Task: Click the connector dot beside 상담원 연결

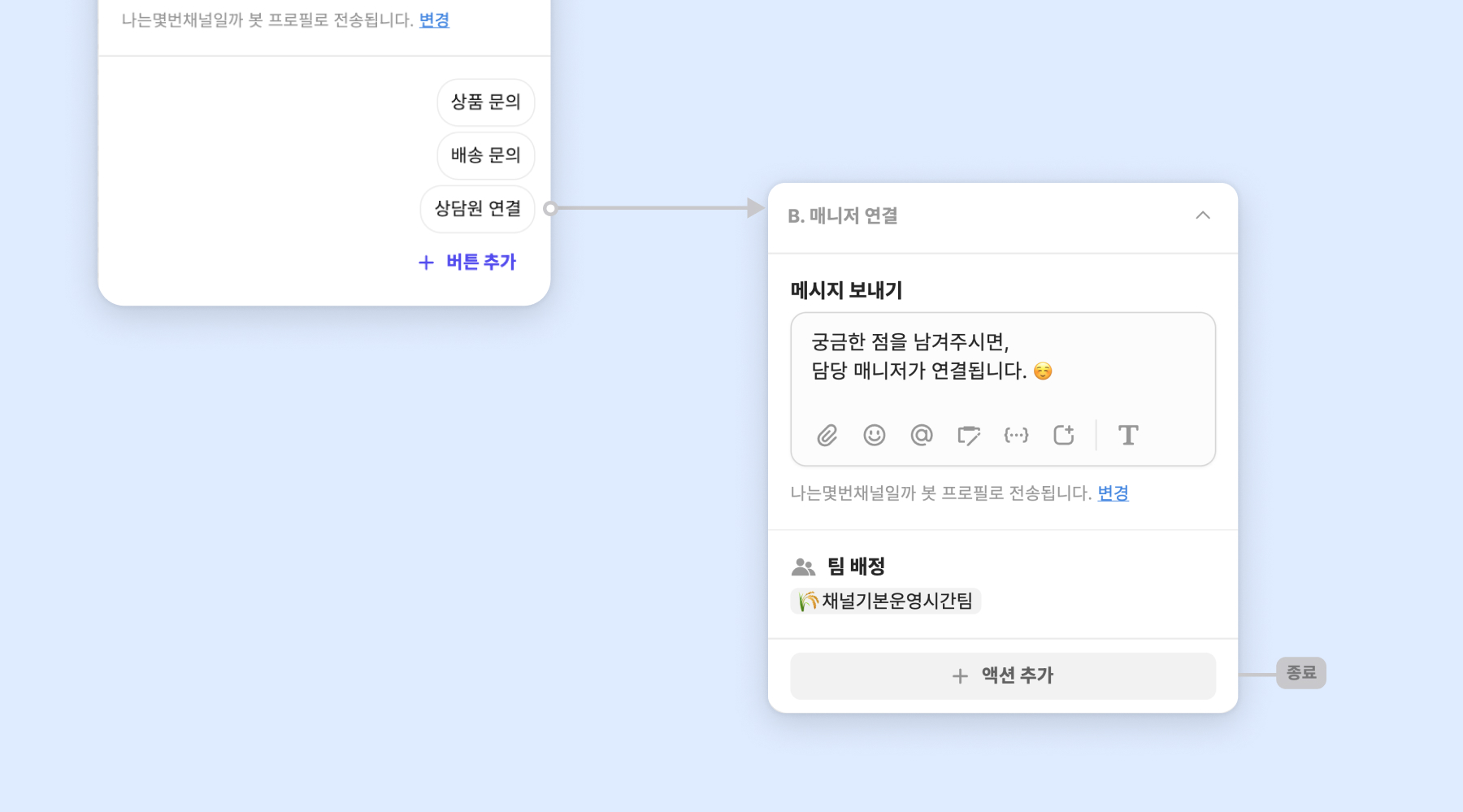Action: coord(550,209)
